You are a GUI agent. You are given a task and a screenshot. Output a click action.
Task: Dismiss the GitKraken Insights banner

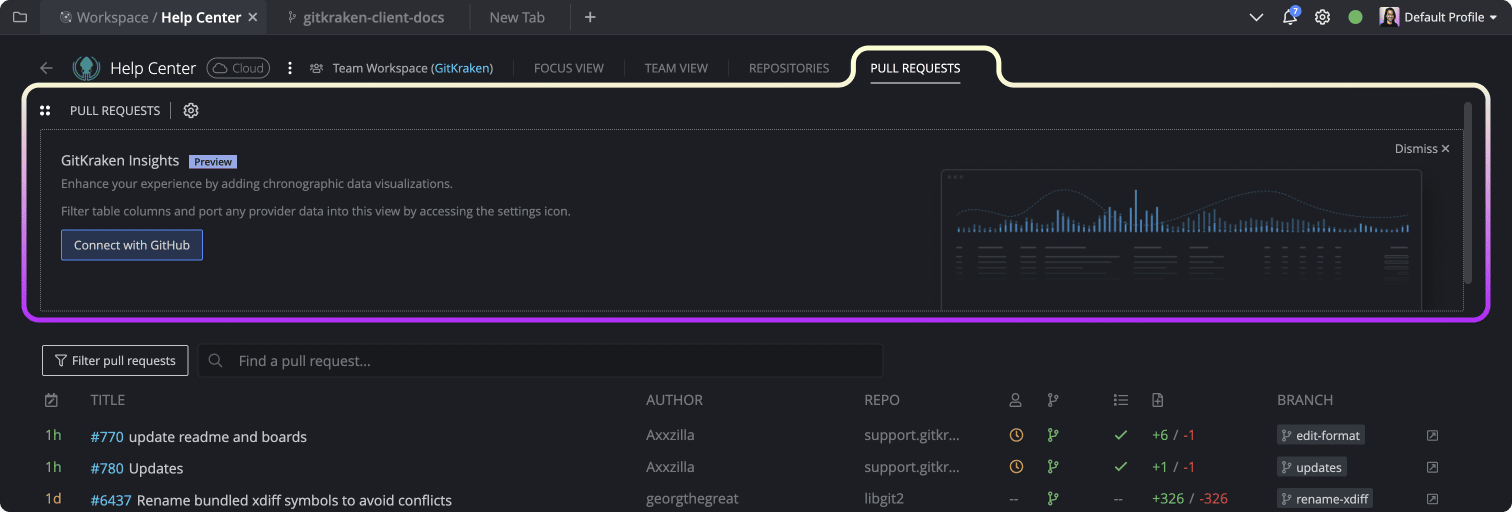(1422, 148)
